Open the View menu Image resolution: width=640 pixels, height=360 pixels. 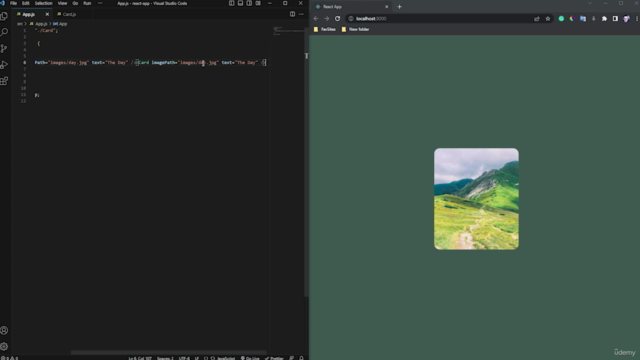tap(62, 3)
